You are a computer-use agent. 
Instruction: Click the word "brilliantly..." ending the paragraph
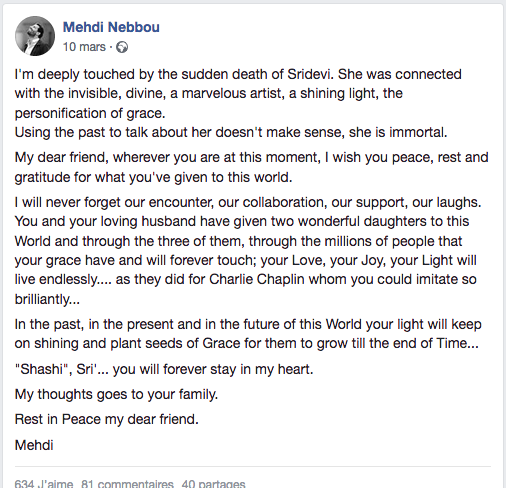(x=47, y=299)
